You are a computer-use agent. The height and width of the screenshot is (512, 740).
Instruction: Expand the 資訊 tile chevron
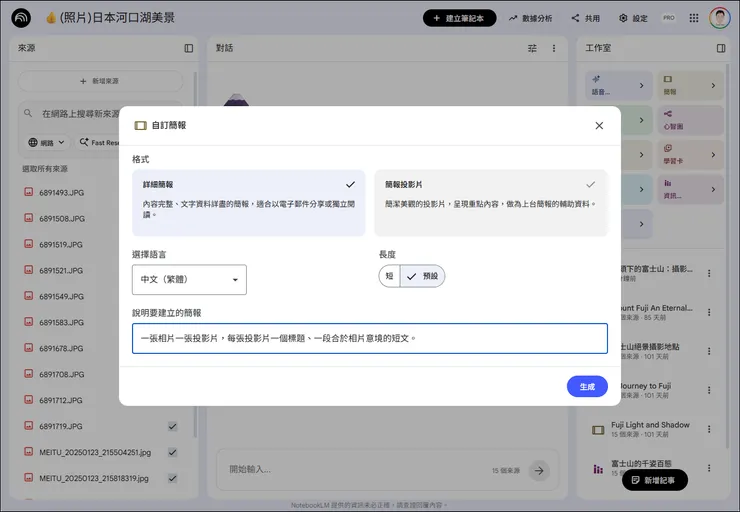[713, 189]
